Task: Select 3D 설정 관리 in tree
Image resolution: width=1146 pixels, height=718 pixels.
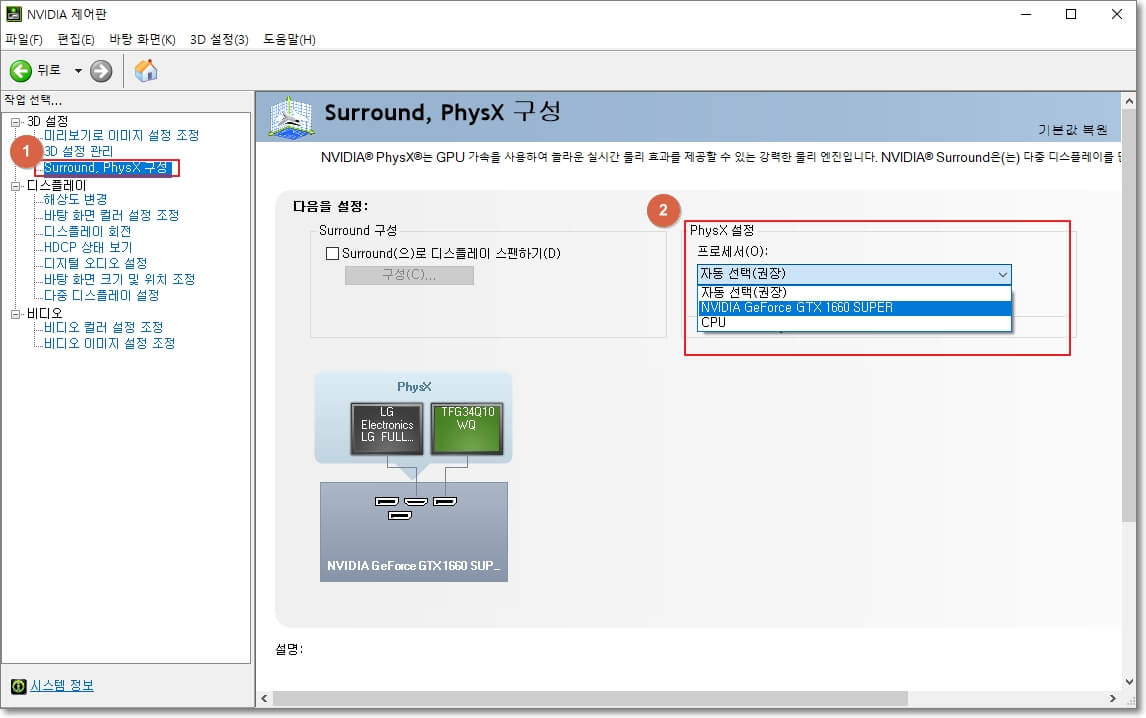Action: (78, 151)
